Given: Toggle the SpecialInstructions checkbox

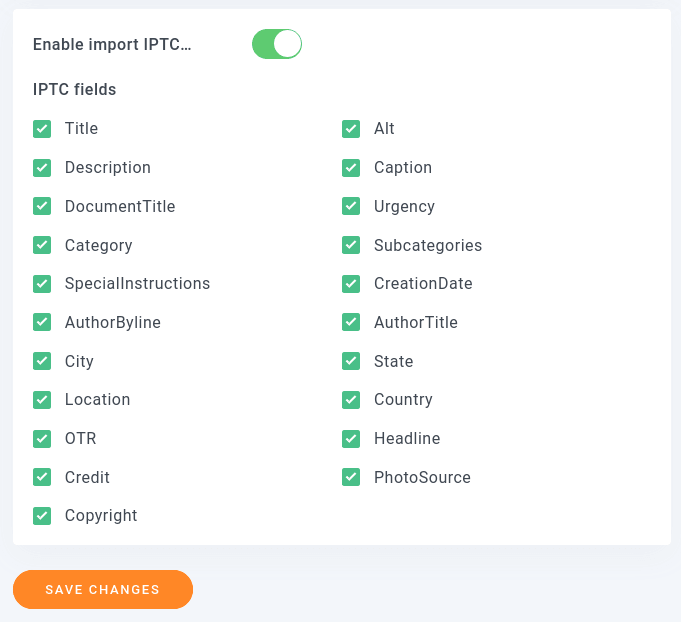Looking at the screenshot, I should point(42,284).
